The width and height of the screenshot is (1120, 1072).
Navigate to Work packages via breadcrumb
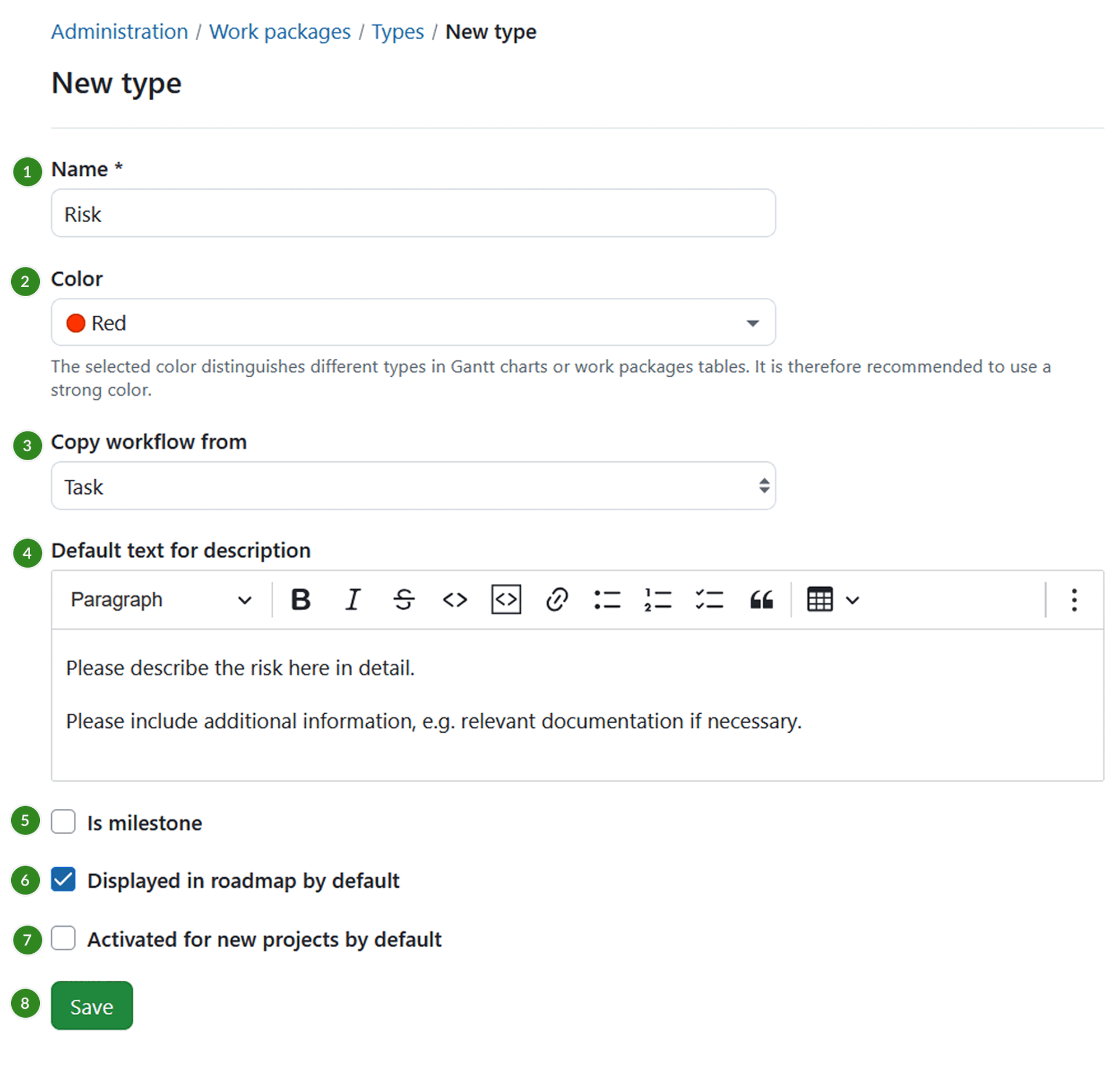279,31
